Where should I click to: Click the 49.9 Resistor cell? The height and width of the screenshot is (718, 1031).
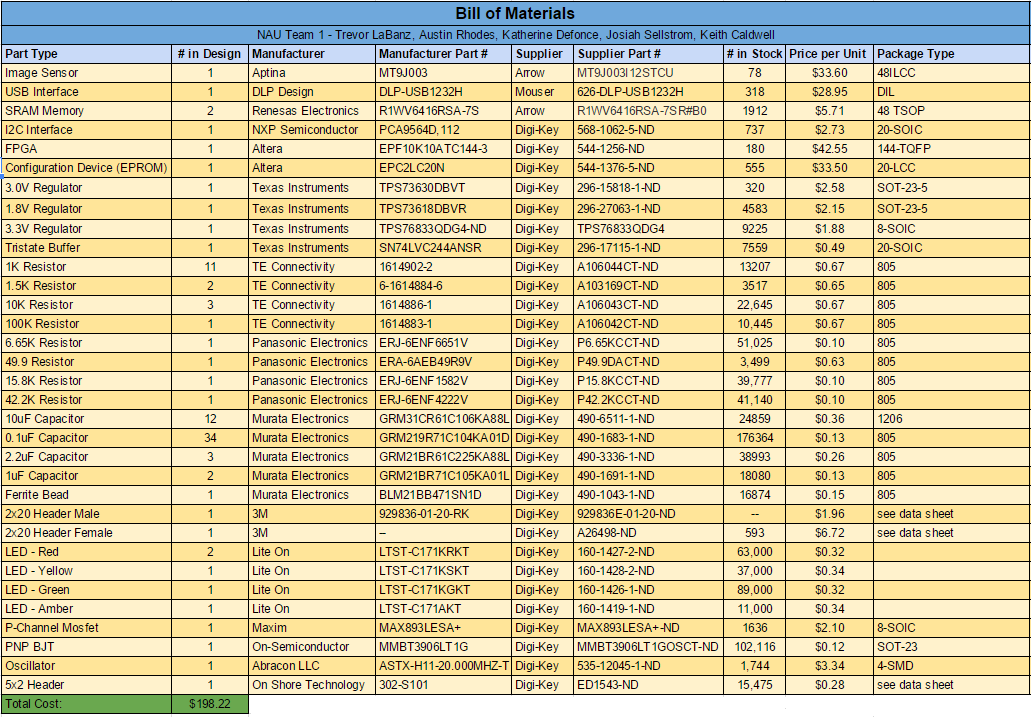(x=86, y=362)
